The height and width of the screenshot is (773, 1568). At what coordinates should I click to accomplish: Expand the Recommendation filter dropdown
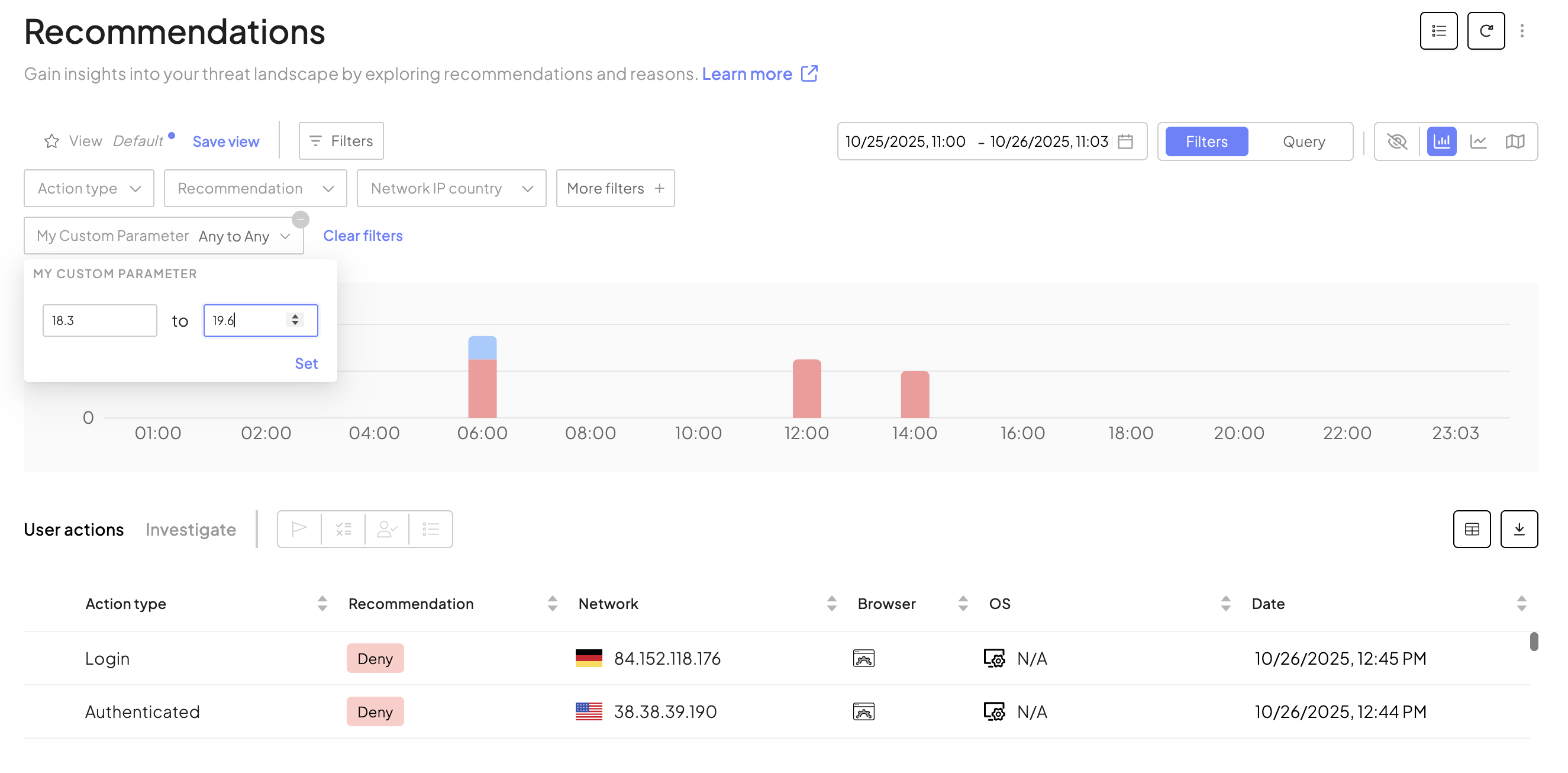255,188
